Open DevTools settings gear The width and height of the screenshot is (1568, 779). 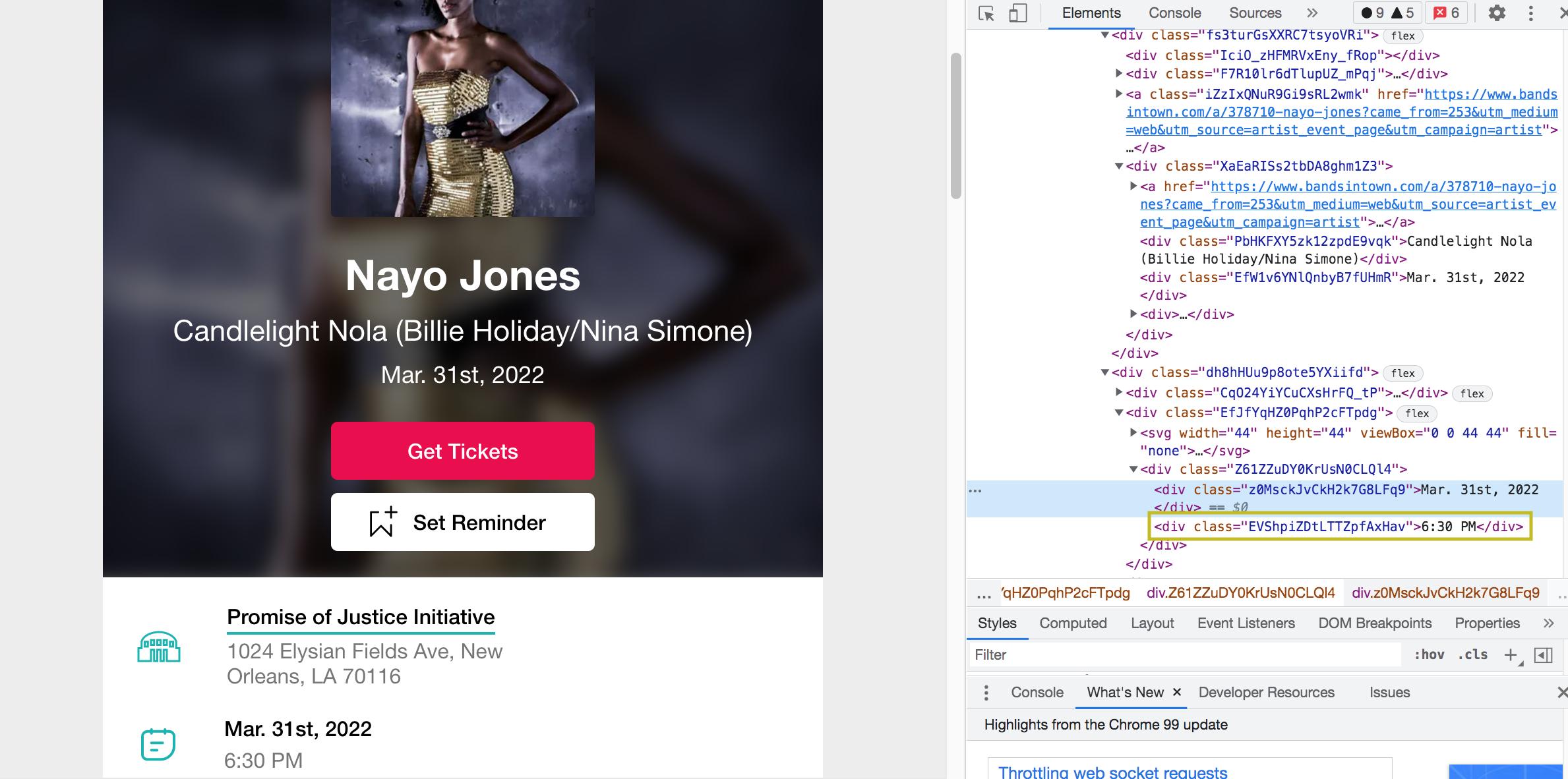coord(1497,13)
